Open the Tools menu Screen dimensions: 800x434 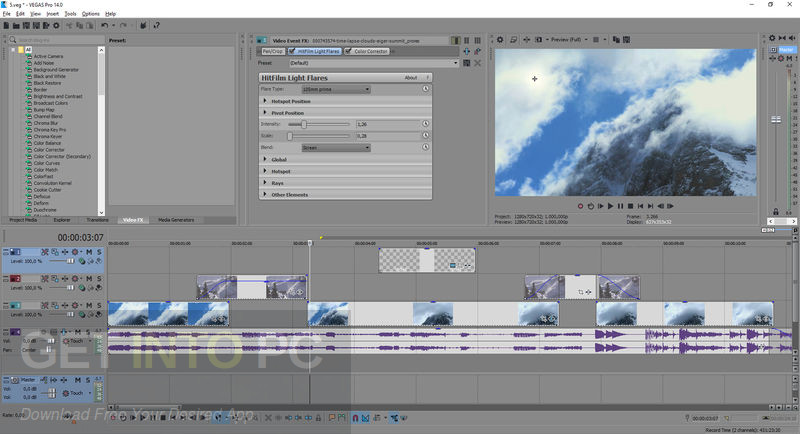click(x=70, y=14)
